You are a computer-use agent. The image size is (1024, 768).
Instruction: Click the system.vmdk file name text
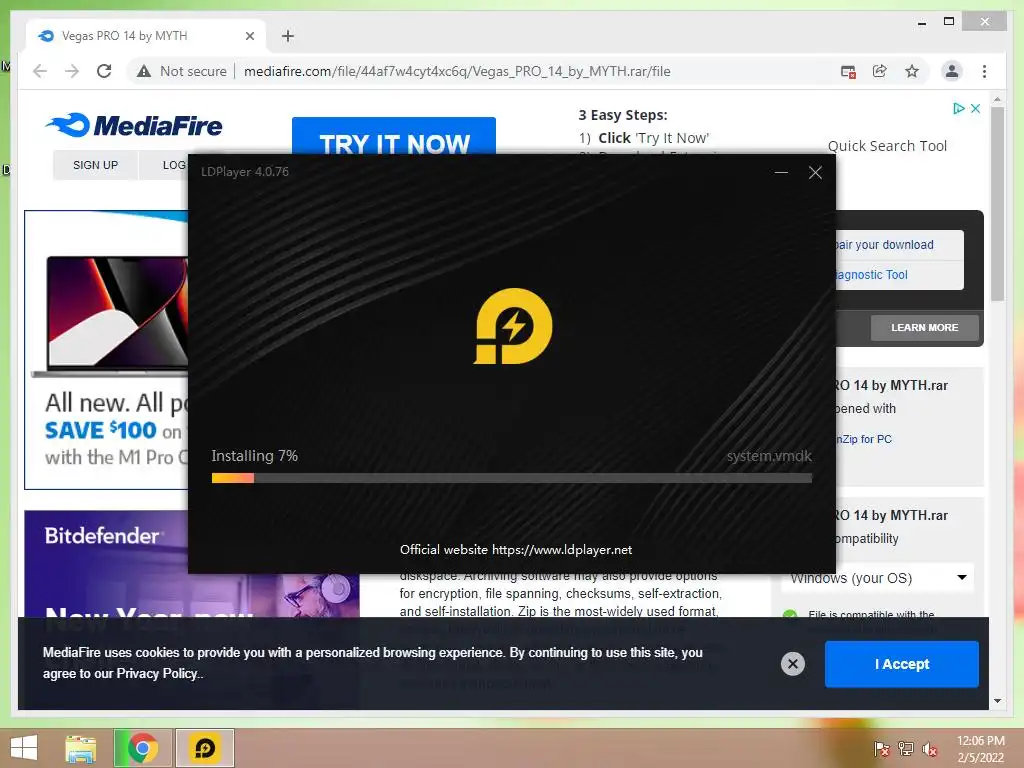(x=769, y=456)
